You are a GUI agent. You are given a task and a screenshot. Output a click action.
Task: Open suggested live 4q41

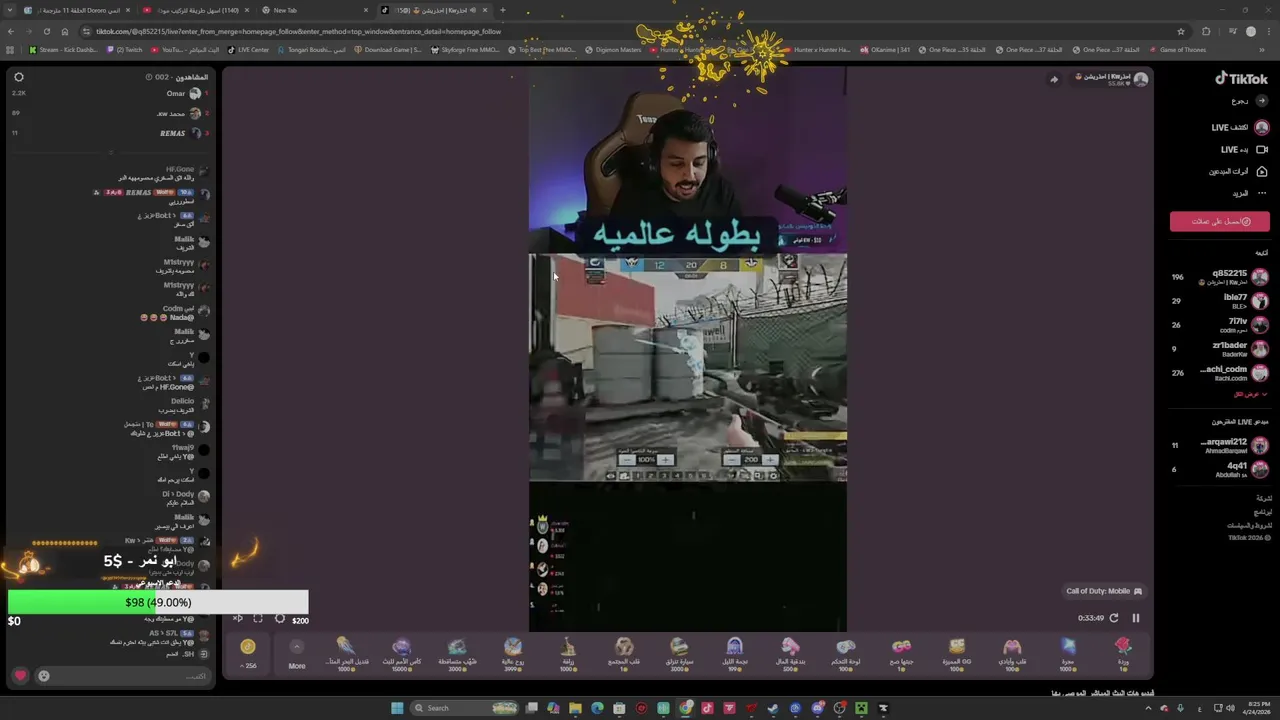[x=1220, y=470]
